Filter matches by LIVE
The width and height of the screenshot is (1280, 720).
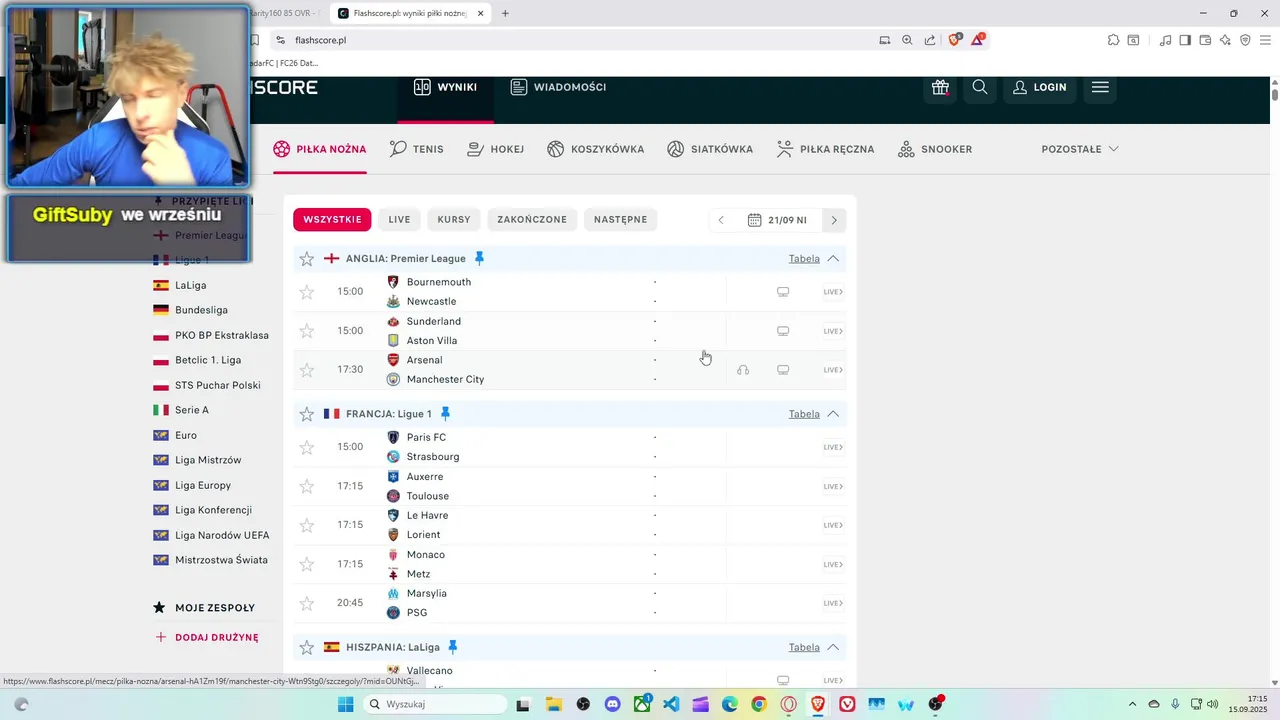click(x=399, y=220)
